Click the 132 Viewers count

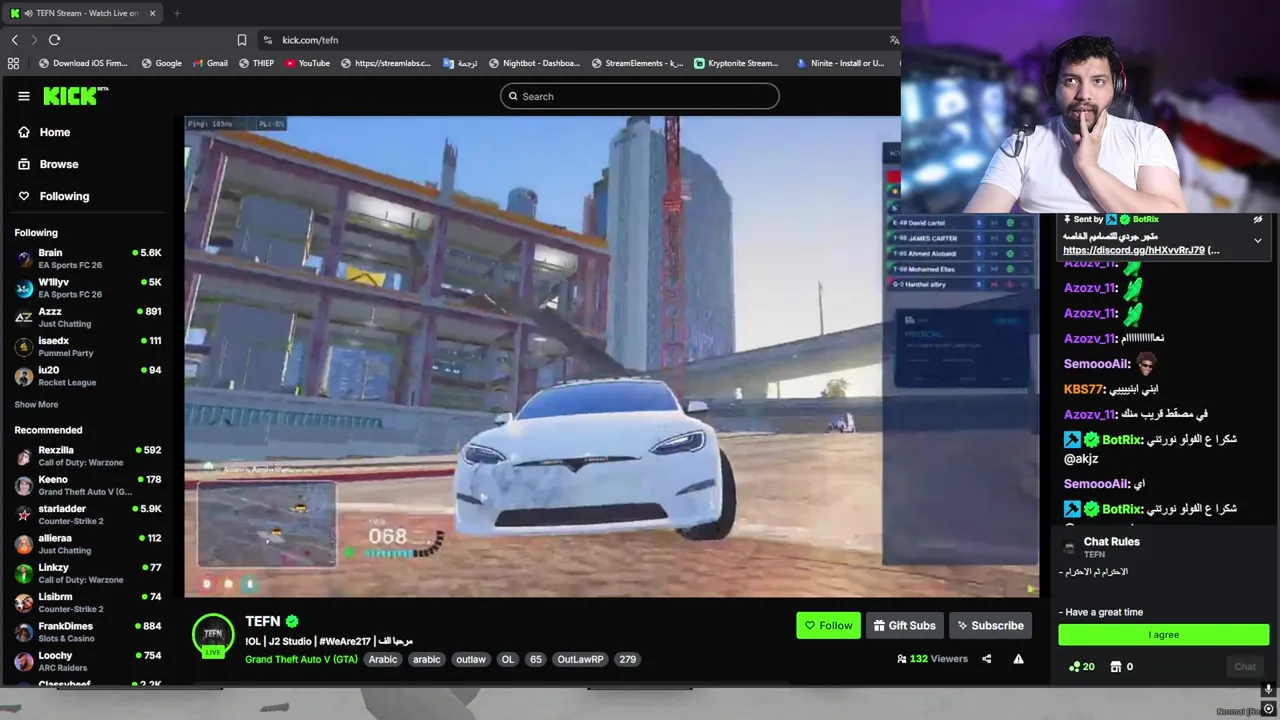click(x=933, y=659)
